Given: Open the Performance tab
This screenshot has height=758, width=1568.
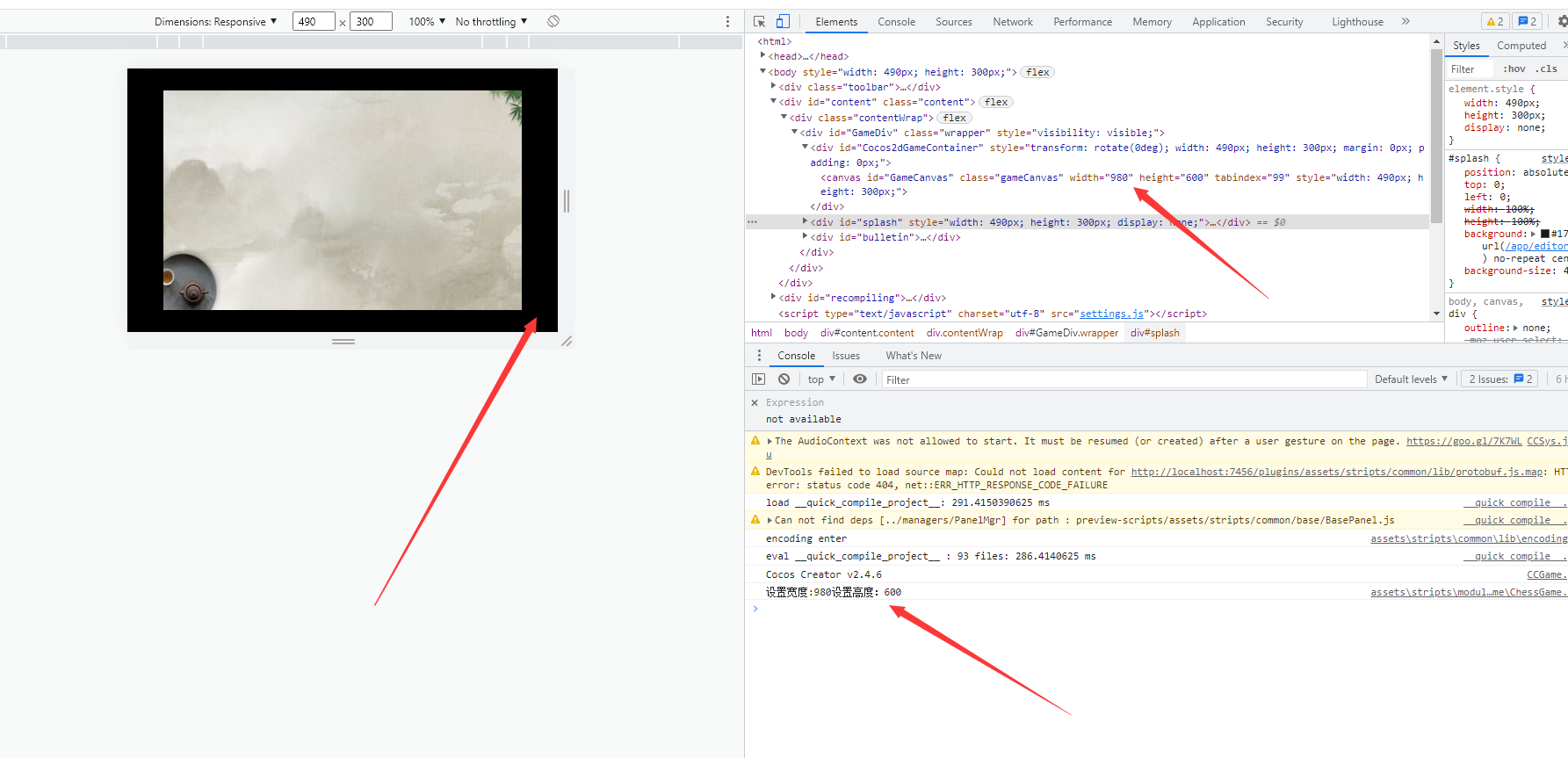Looking at the screenshot, I should coord(1082,22).
